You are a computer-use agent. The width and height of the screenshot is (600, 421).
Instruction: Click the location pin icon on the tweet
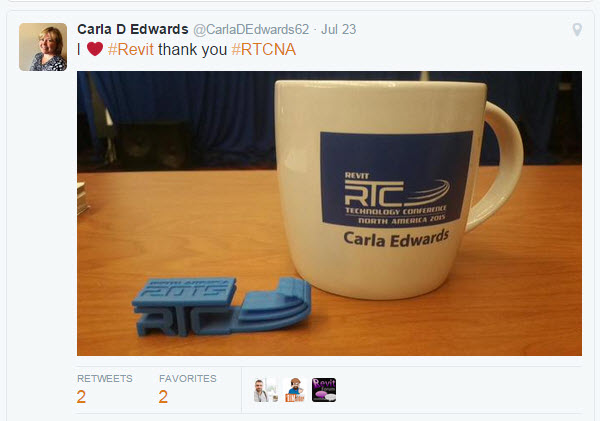pyautogui.click(x=577, y=30)
